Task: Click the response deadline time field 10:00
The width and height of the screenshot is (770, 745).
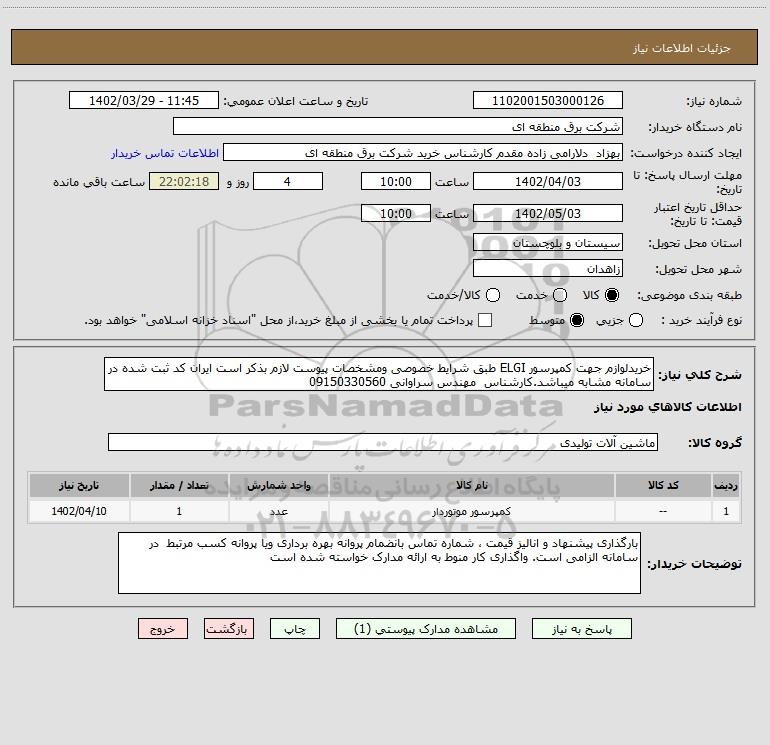Action: (396, 181)
